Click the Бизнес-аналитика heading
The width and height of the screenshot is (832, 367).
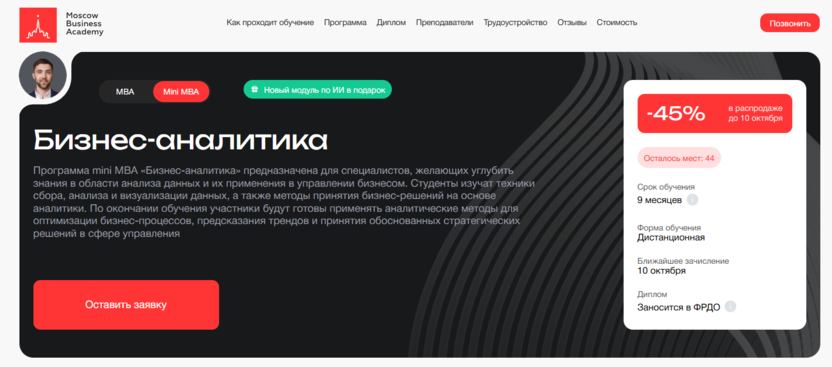180,140
